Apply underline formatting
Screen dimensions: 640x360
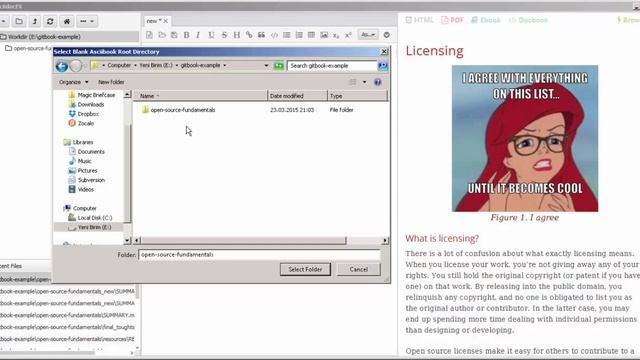tap(211, 35)
